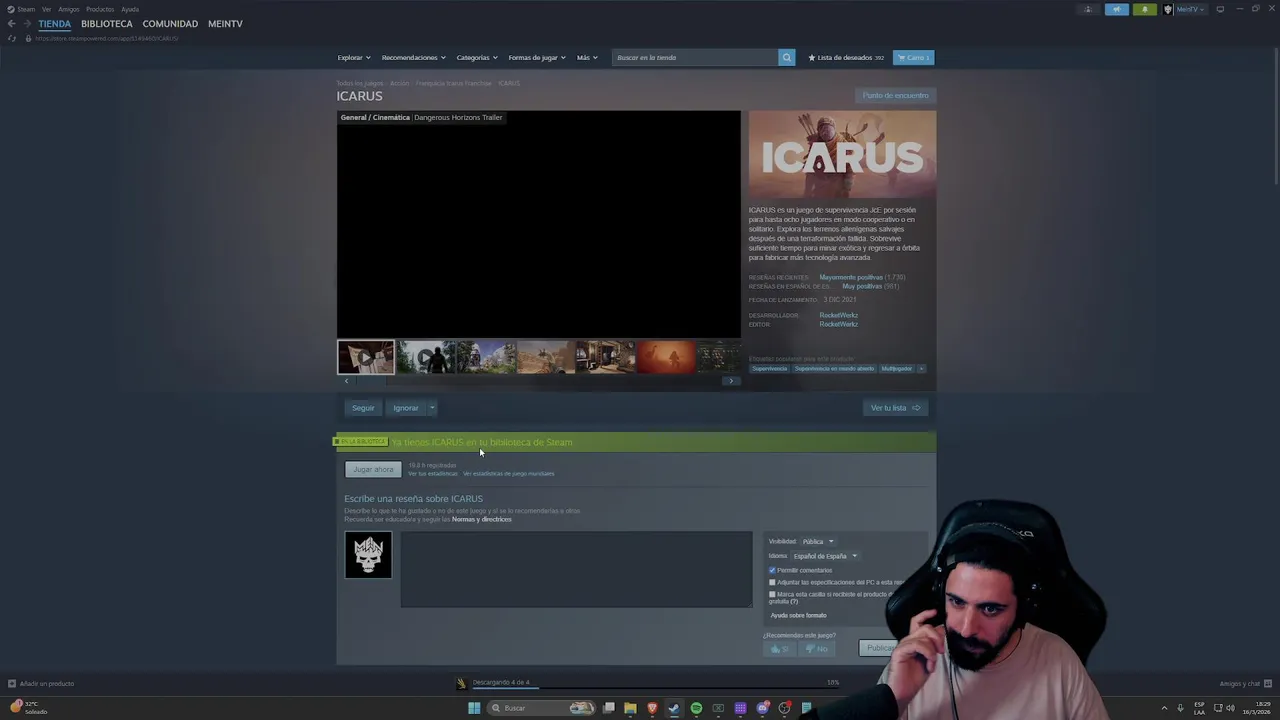Click Añadir un producto at bottom left
The image size is (1280, 720).
(41, 684)
